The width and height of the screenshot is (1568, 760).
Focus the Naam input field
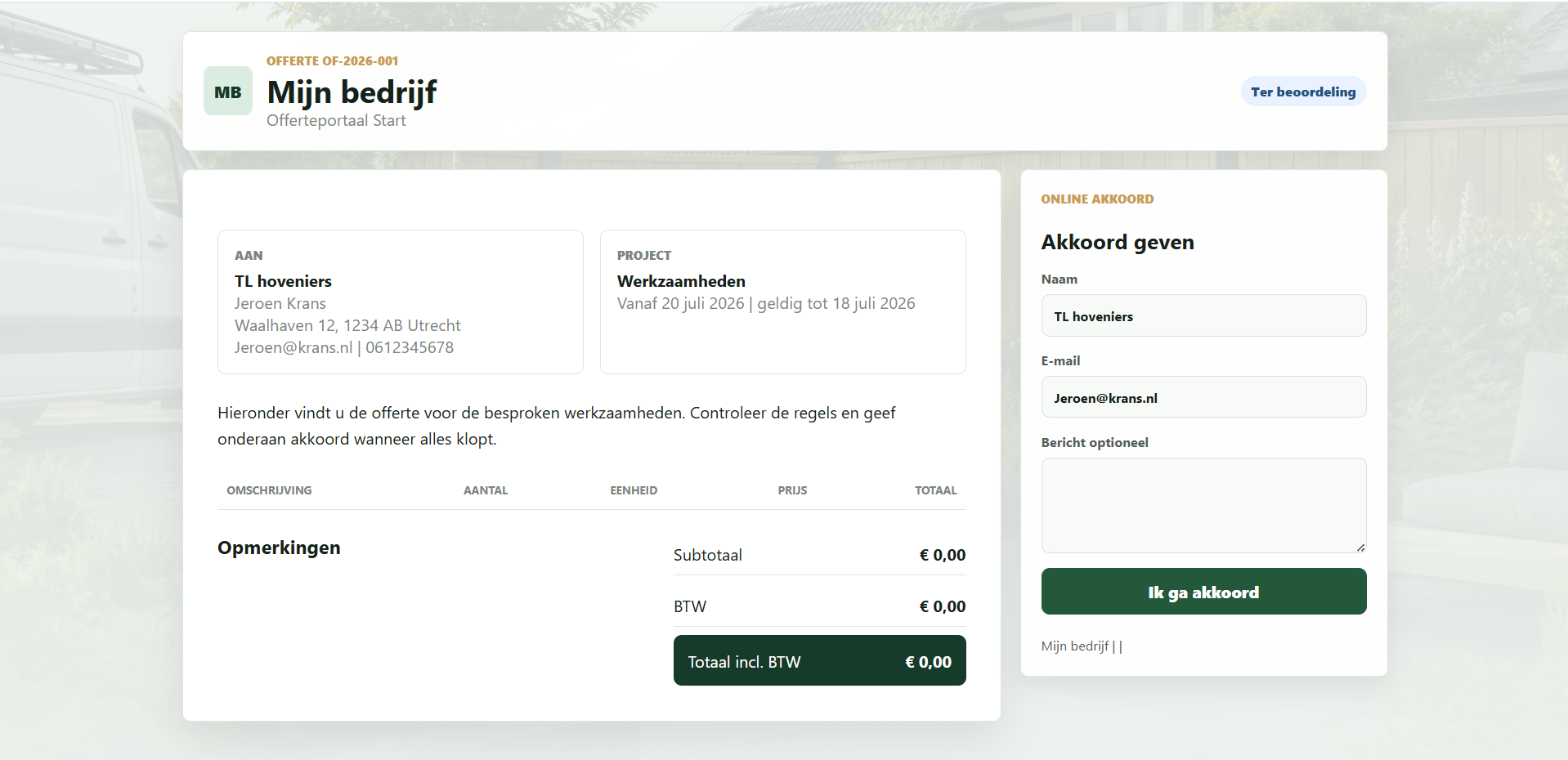click(1203, 315)
